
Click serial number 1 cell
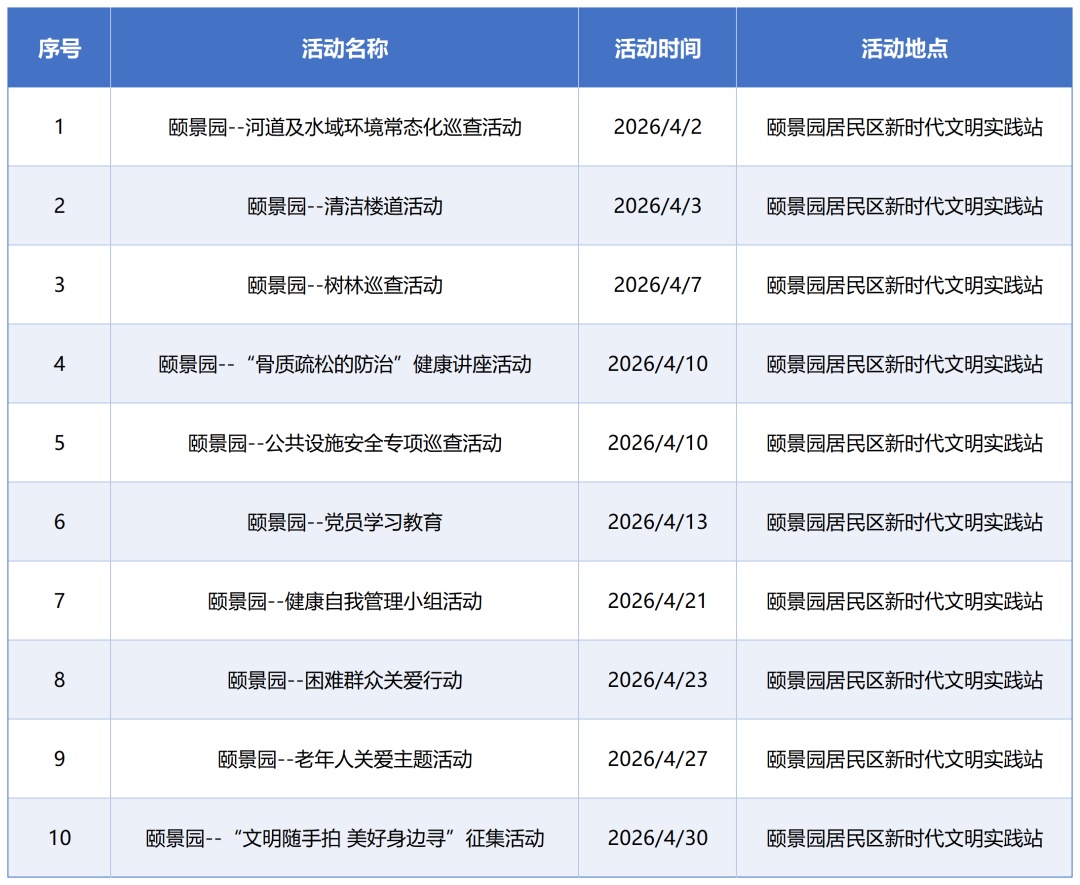[59, 127]
